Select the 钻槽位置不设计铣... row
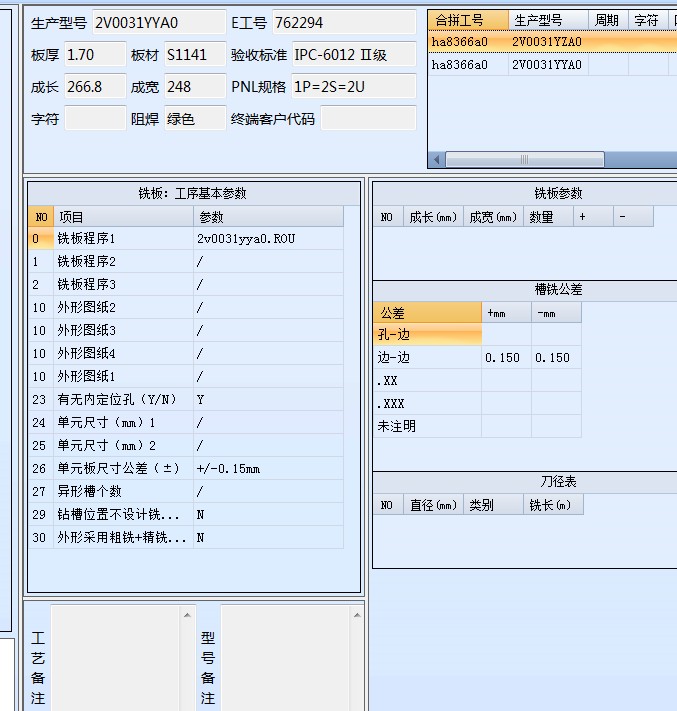677x711 pixels. click(x=186, y=515)
